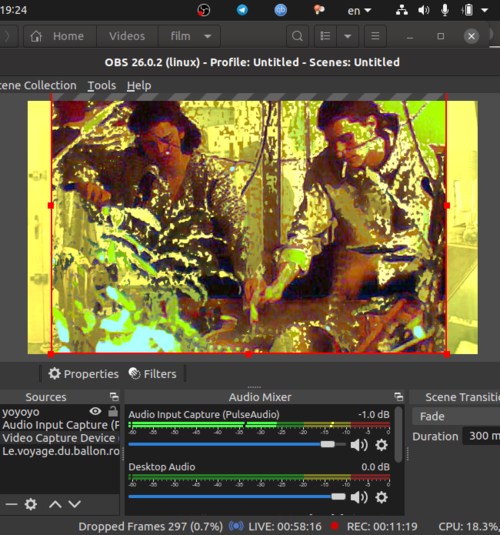Click the REC recording status indicator

tap(374, 526)
